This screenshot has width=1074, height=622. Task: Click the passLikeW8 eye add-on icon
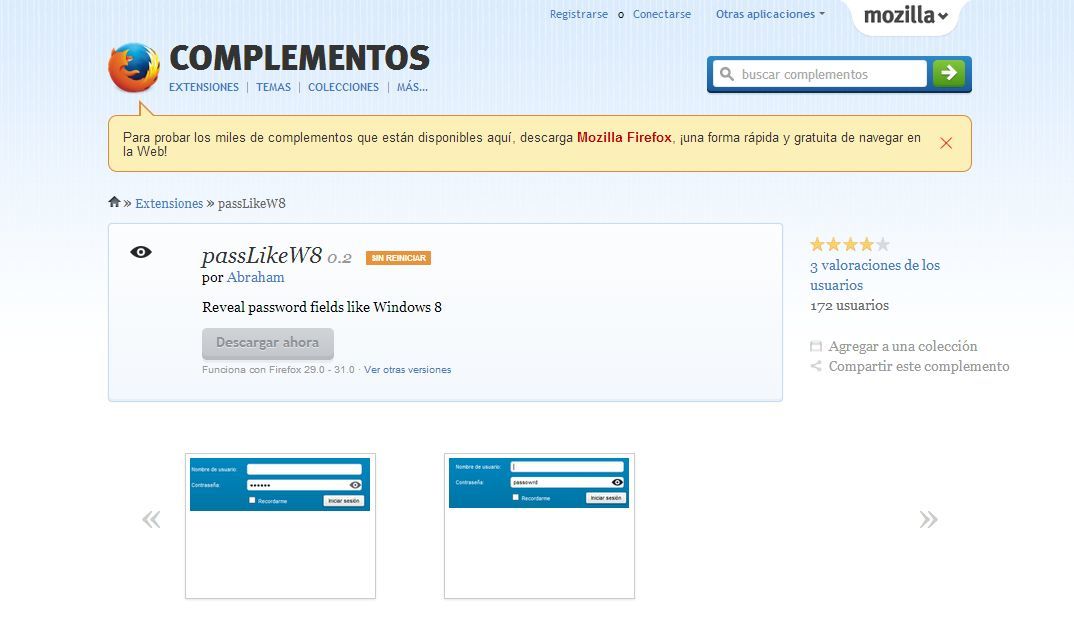141,252
